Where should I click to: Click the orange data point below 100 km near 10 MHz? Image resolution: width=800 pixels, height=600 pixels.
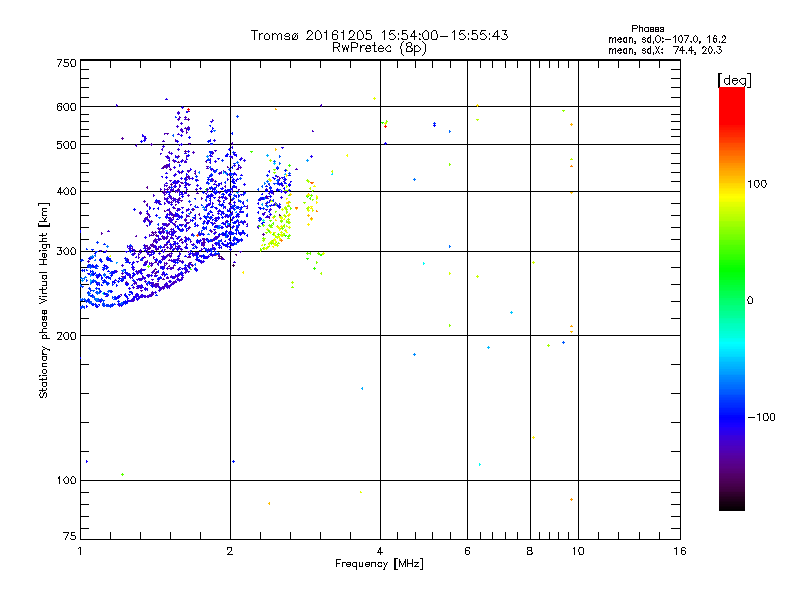(x=571, y=499)
